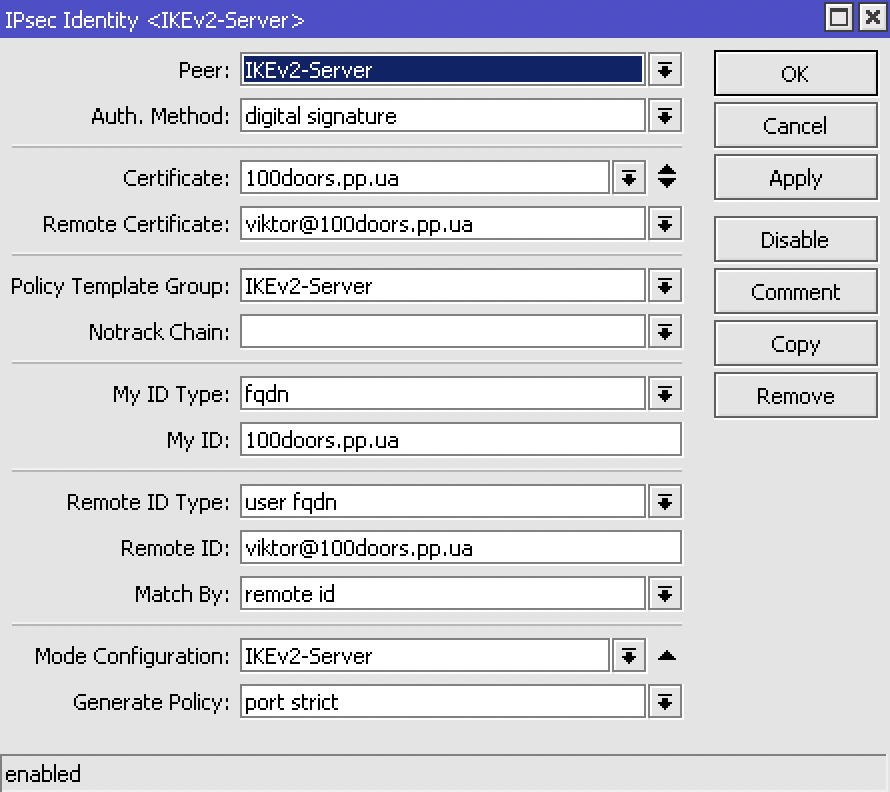Open the Notrack Chain dropdown

point(664,331)
